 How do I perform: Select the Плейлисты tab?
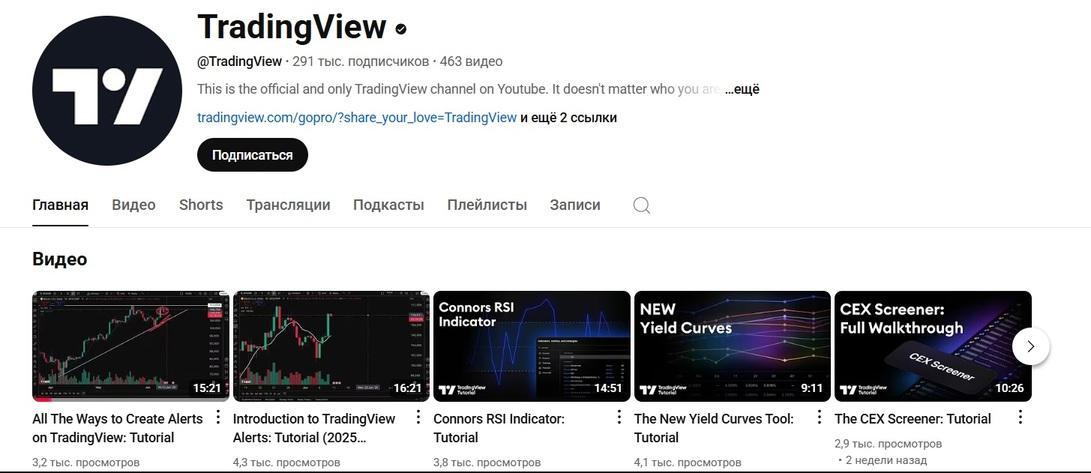pyautogui.click(x=487, y=205)
